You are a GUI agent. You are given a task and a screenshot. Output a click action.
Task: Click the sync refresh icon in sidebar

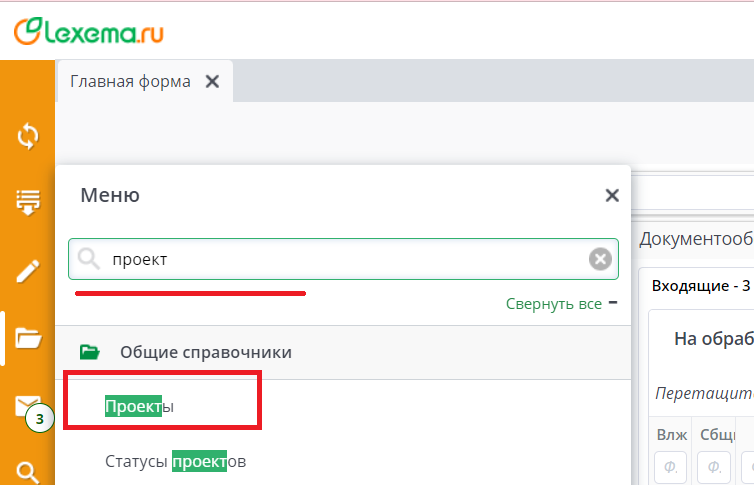(28, 136)
